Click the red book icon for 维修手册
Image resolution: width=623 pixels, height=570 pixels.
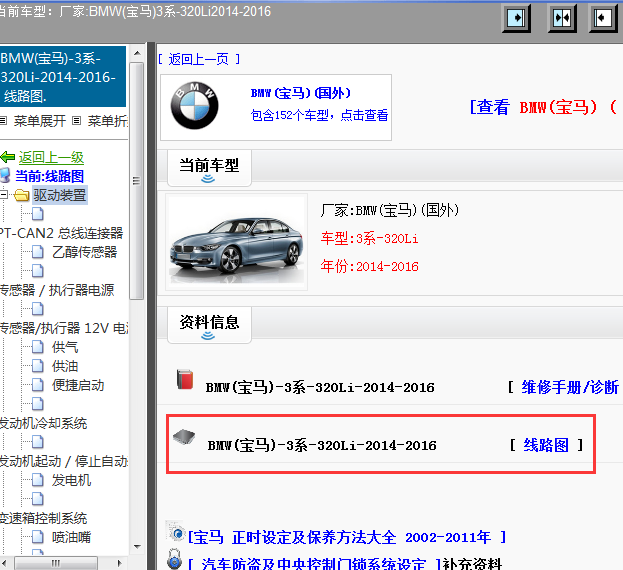(185, 379)
